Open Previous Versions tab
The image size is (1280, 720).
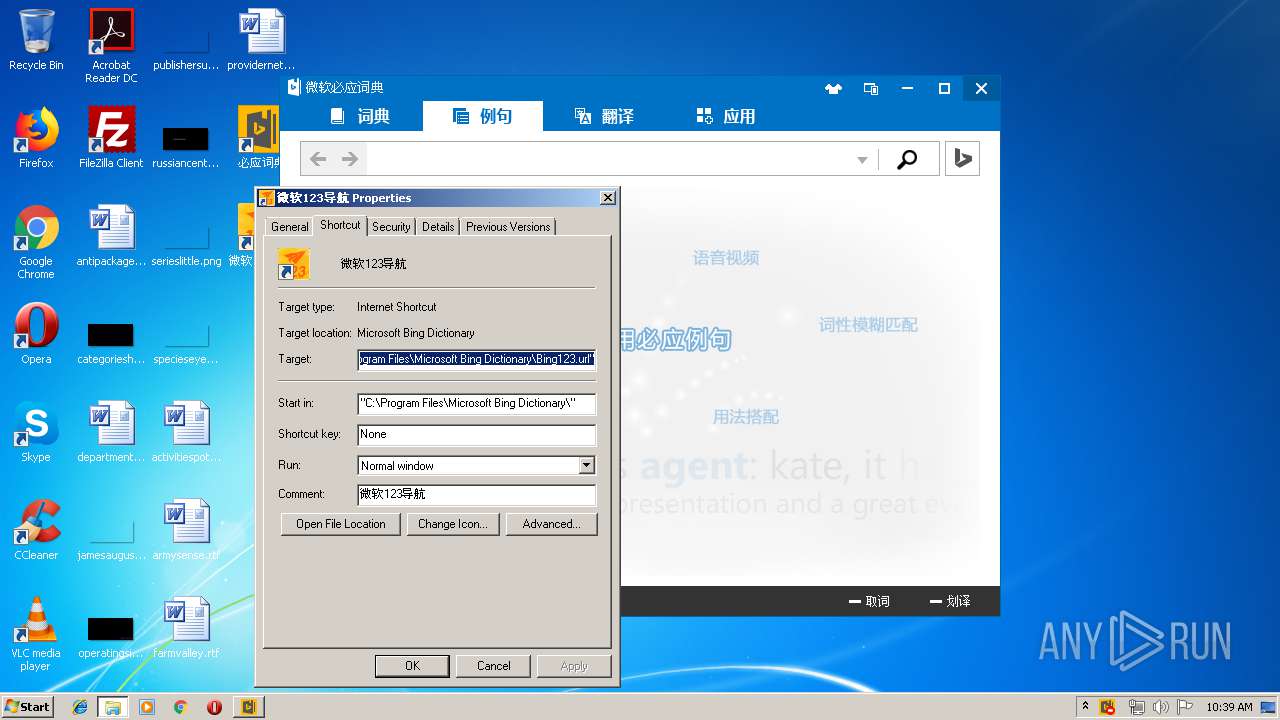tap(508, 227)
